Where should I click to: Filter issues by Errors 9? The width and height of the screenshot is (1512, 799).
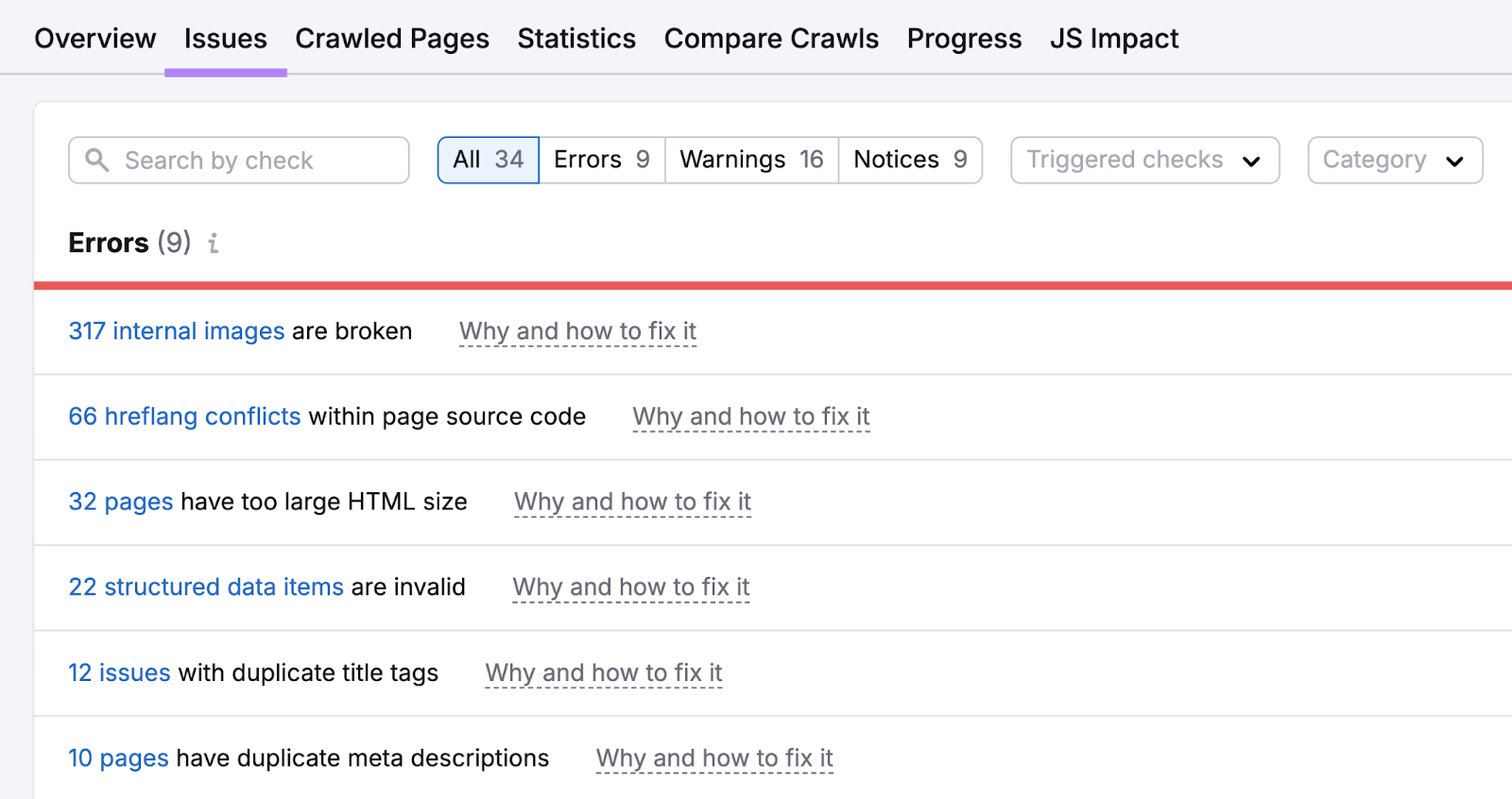[x=601, y=160]
